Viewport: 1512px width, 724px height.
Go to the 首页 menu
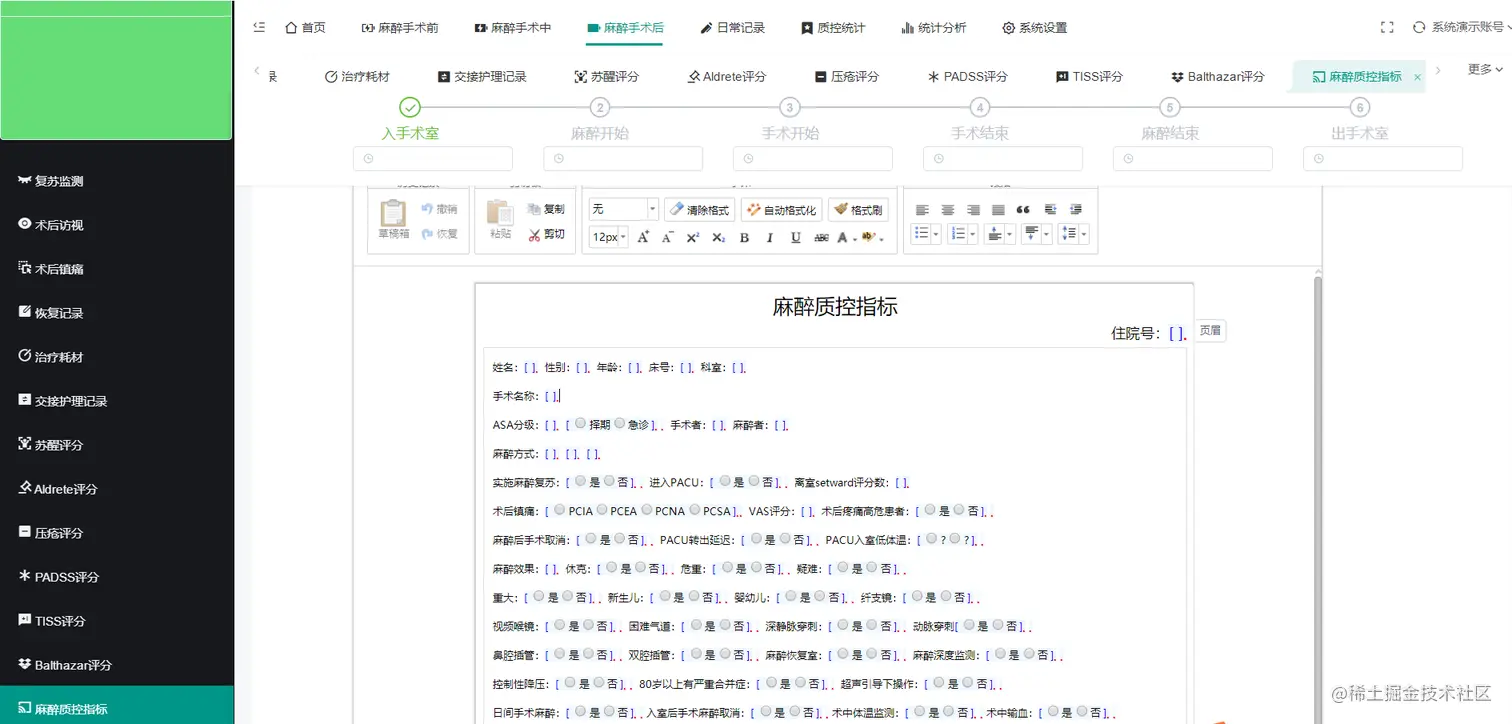(305, 28)
